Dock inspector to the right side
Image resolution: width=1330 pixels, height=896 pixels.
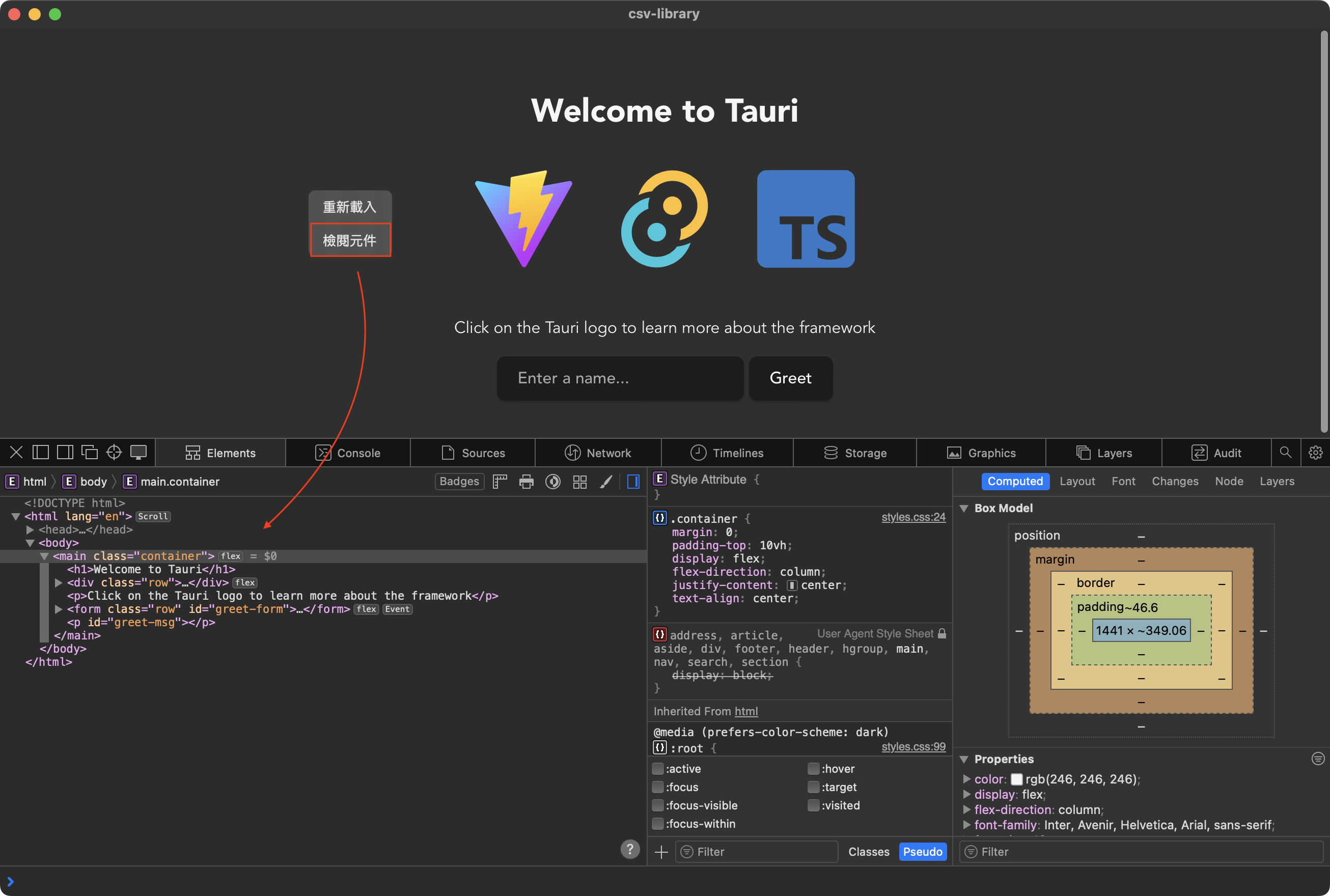click(65, 453)
